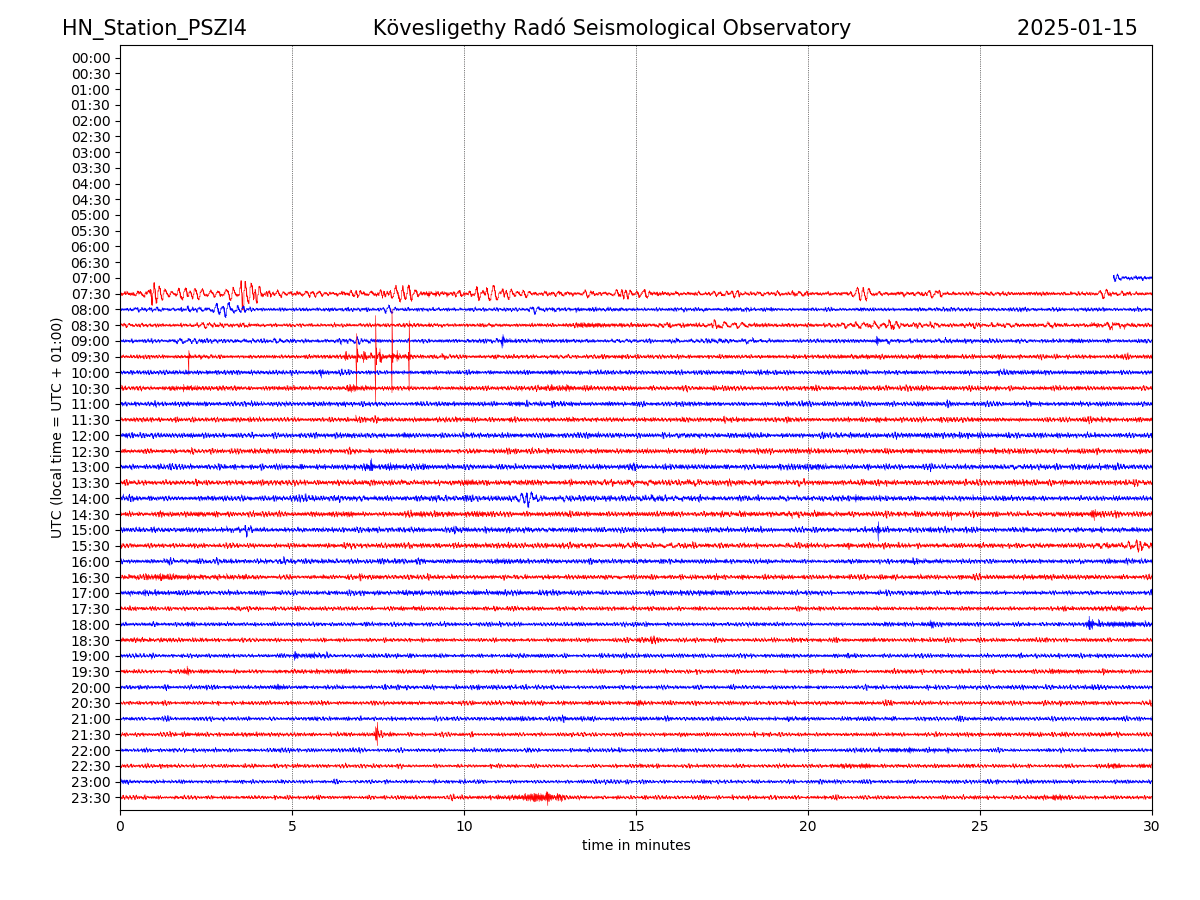Click the x-axis tick label 15

pyautogui.click(x=636, y=827)
